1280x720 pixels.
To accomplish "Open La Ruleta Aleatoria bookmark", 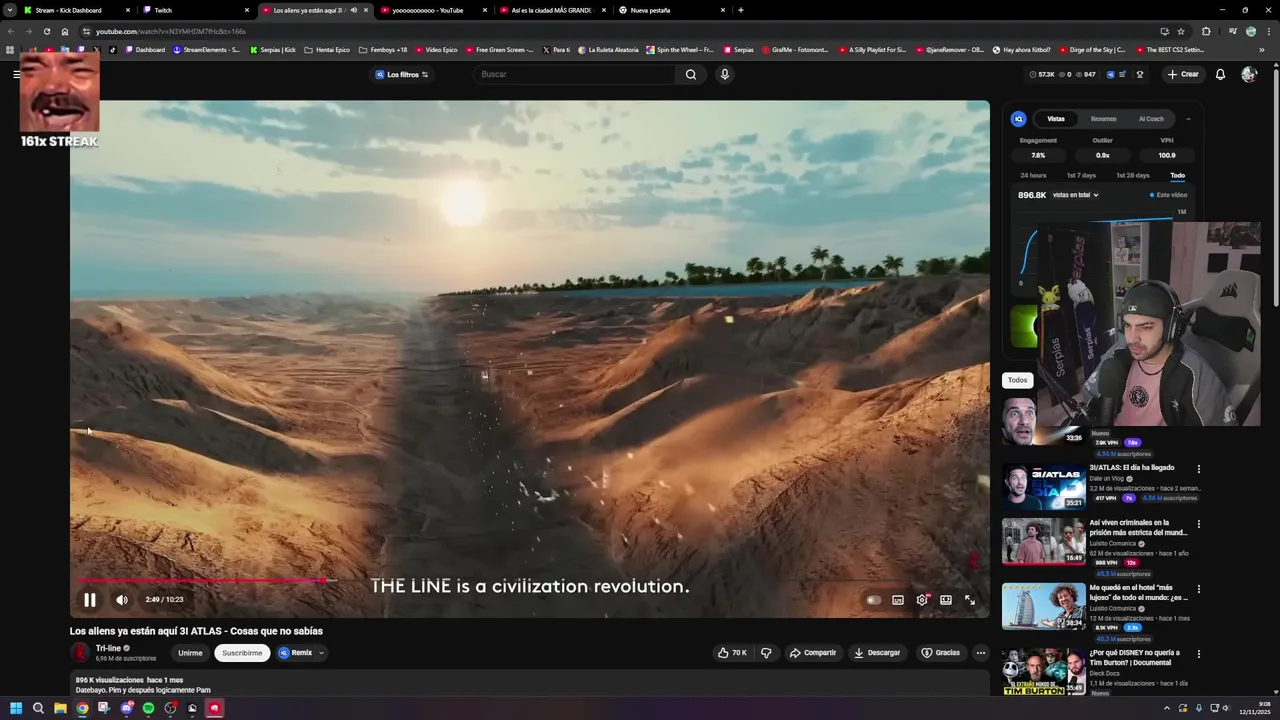I will tap(607, 49).
